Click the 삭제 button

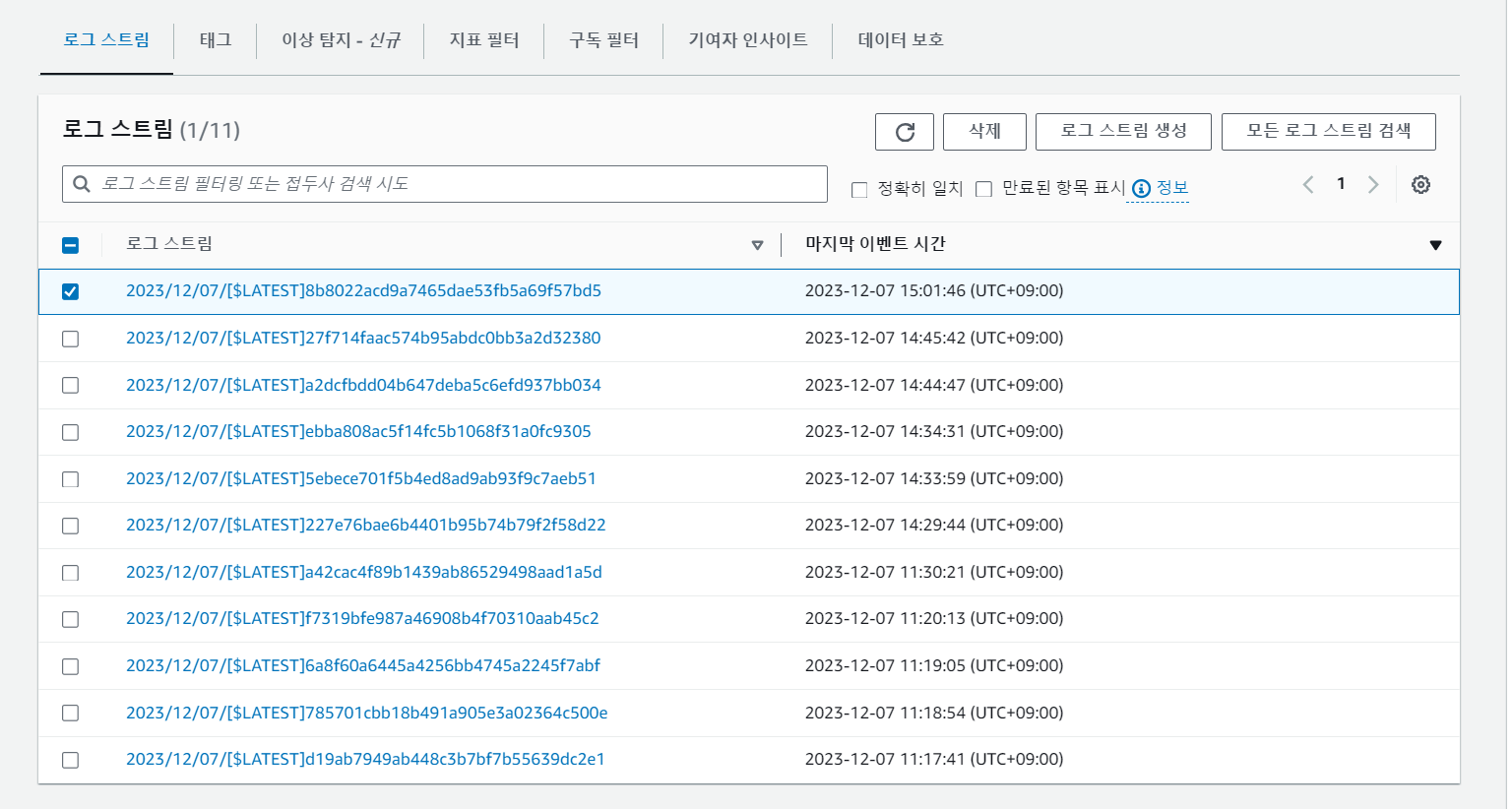(984, 132)
